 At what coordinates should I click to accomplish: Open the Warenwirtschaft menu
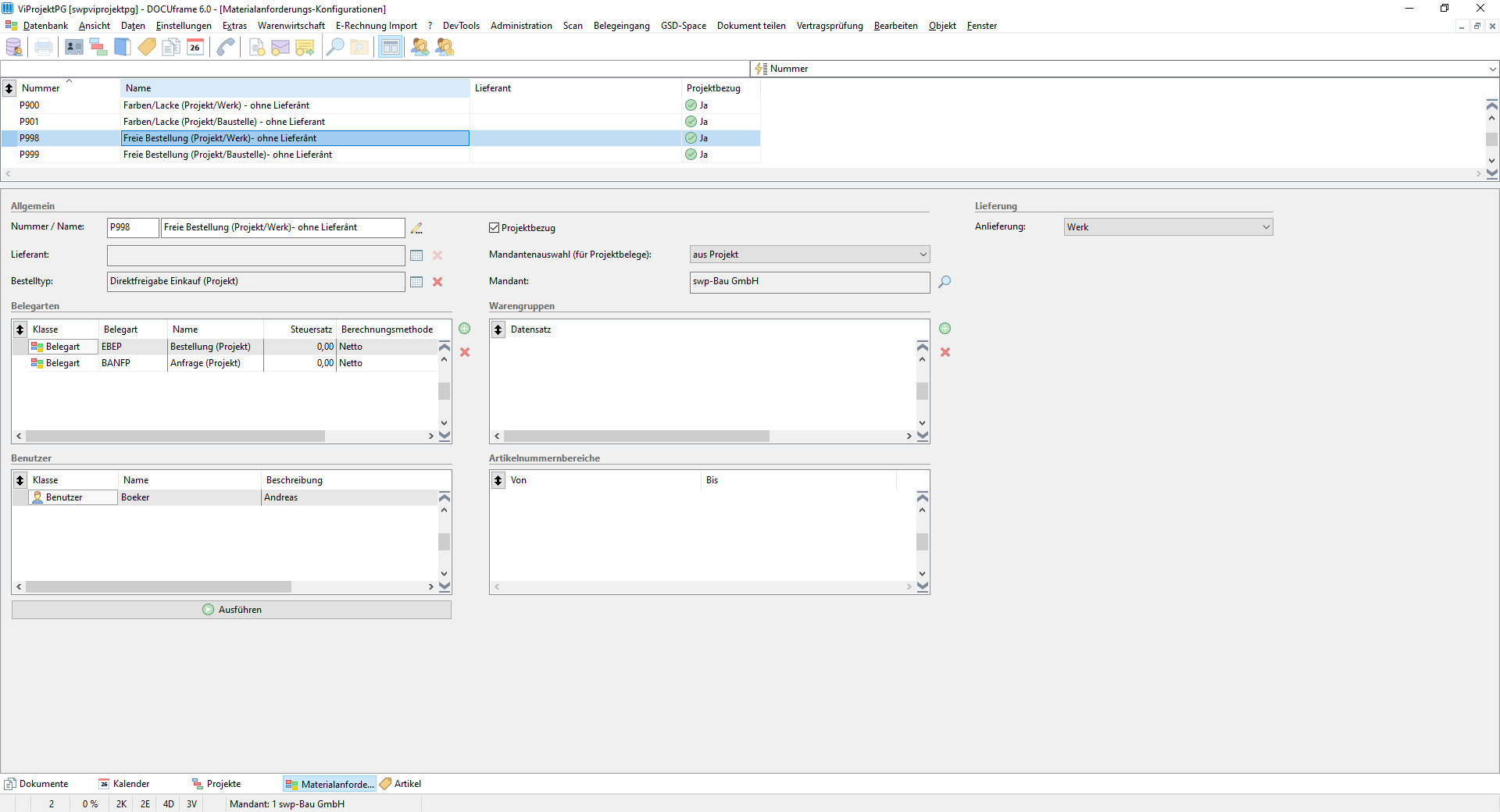(x=291, y=26)
